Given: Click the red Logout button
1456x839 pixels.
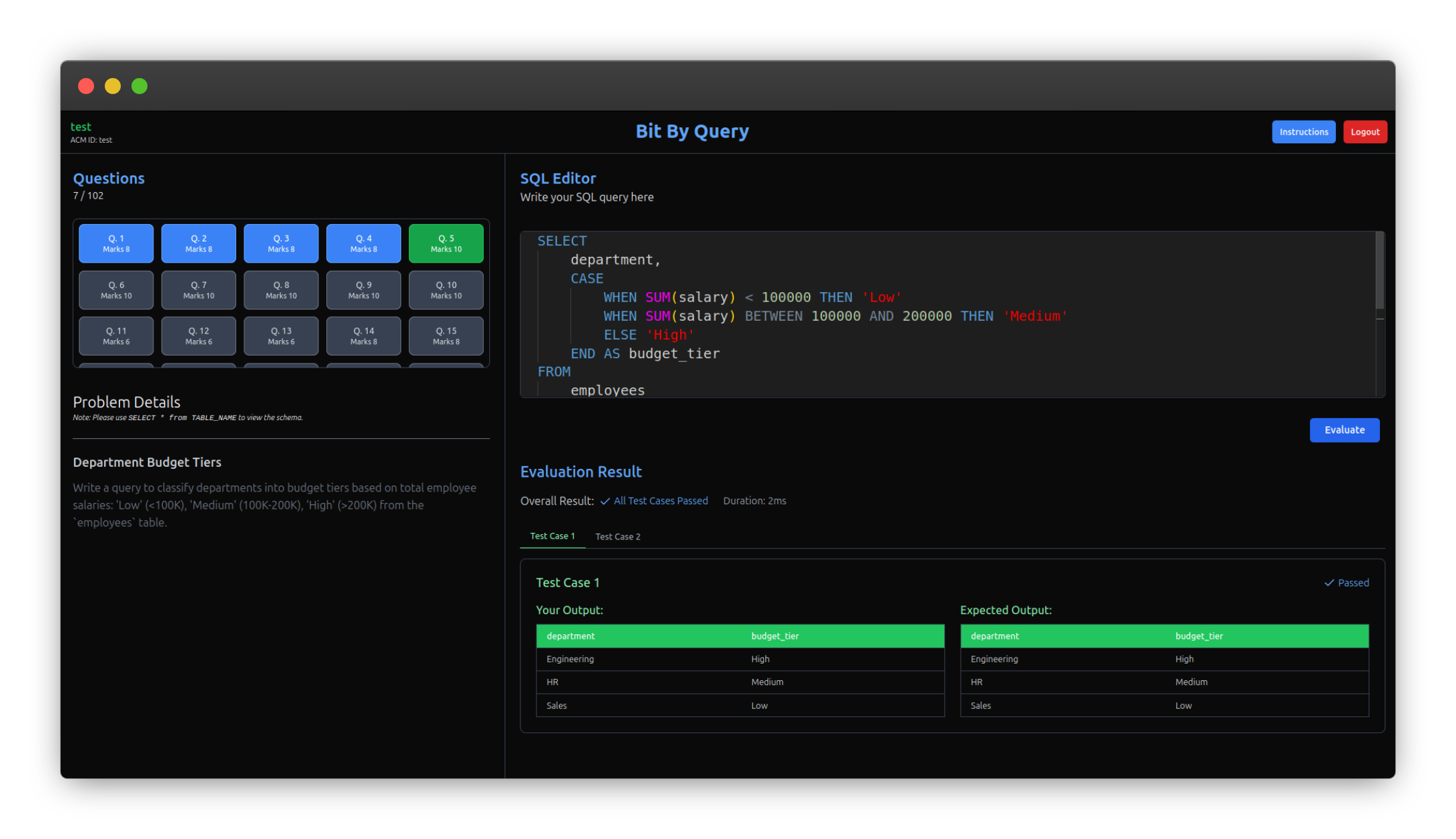Looking at the screenshot, I should [1365, 132].
